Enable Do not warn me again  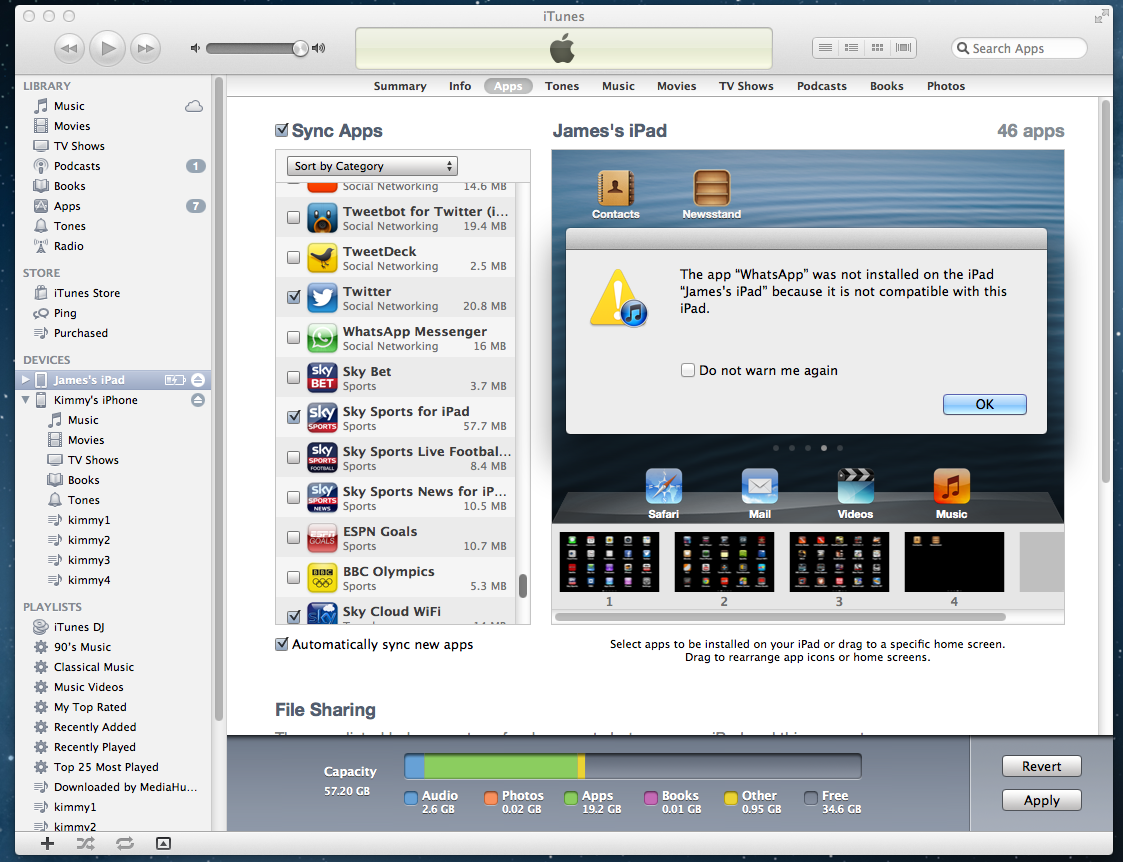click(688, 370)
